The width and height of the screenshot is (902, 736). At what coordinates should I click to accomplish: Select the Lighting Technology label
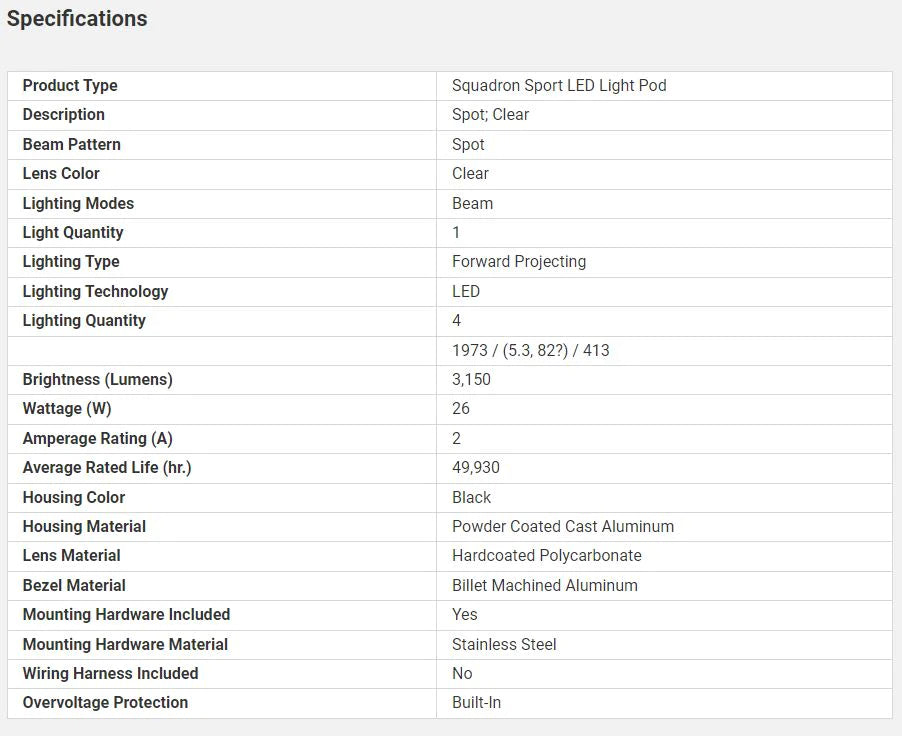(95, 291)
